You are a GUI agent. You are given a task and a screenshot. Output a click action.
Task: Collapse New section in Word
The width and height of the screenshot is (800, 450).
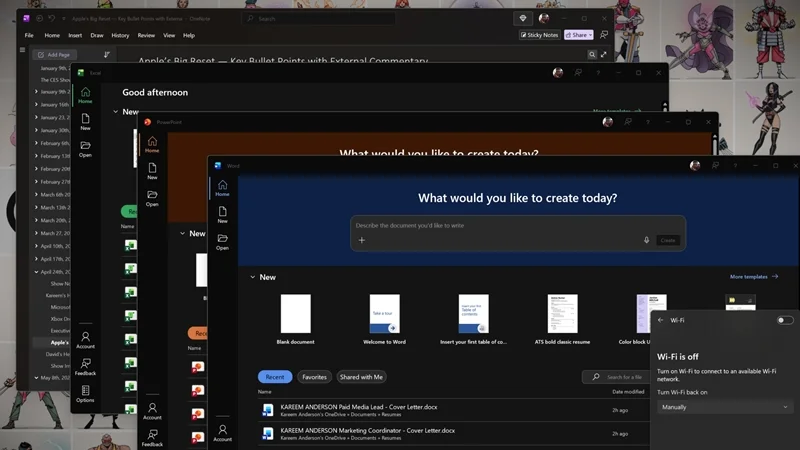pos(253,277)
